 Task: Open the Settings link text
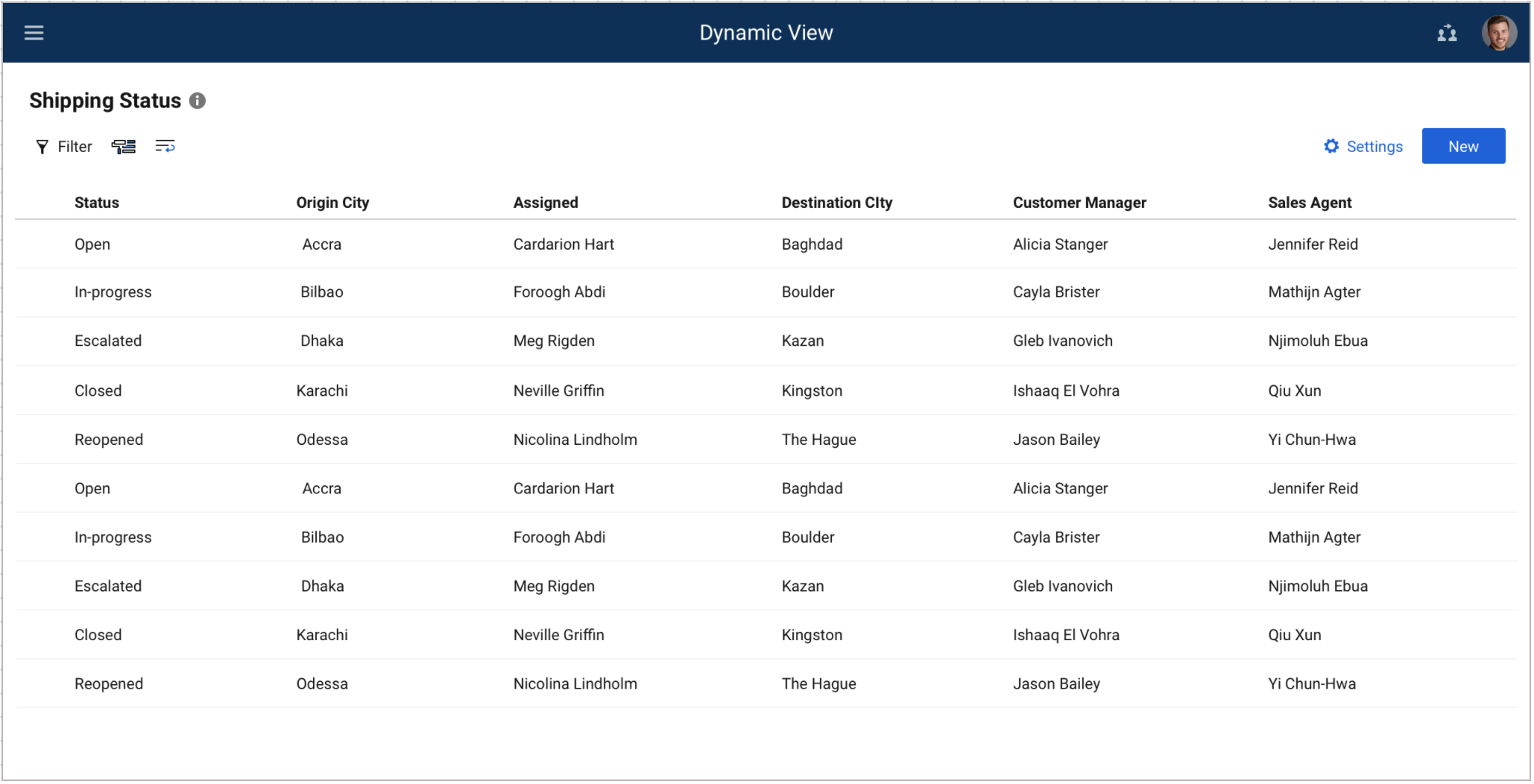click(1374, 147)
